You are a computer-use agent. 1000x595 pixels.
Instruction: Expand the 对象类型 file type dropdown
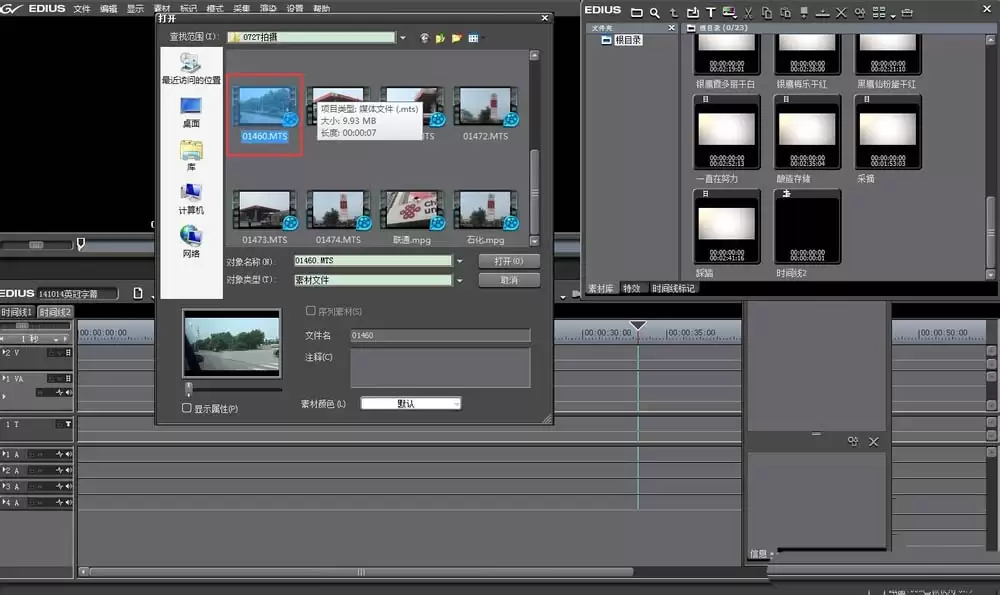coord(459,280)
